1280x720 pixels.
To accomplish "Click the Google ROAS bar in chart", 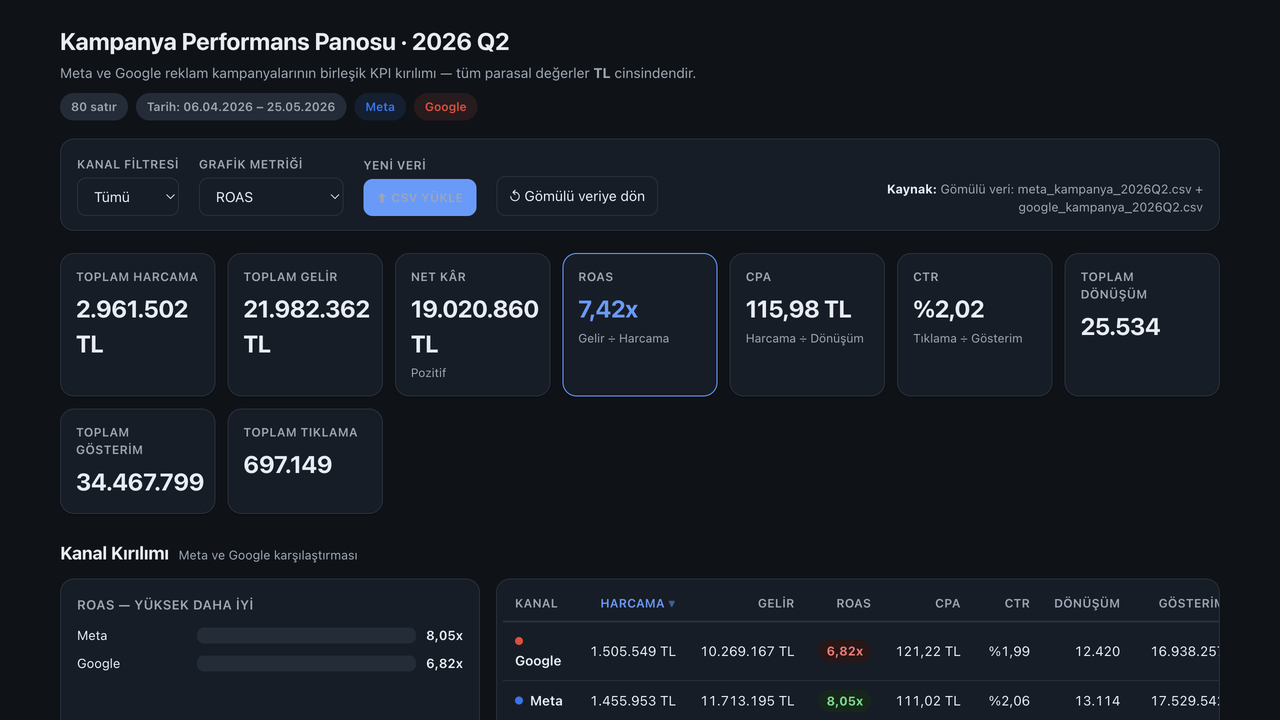I will 306,664.
